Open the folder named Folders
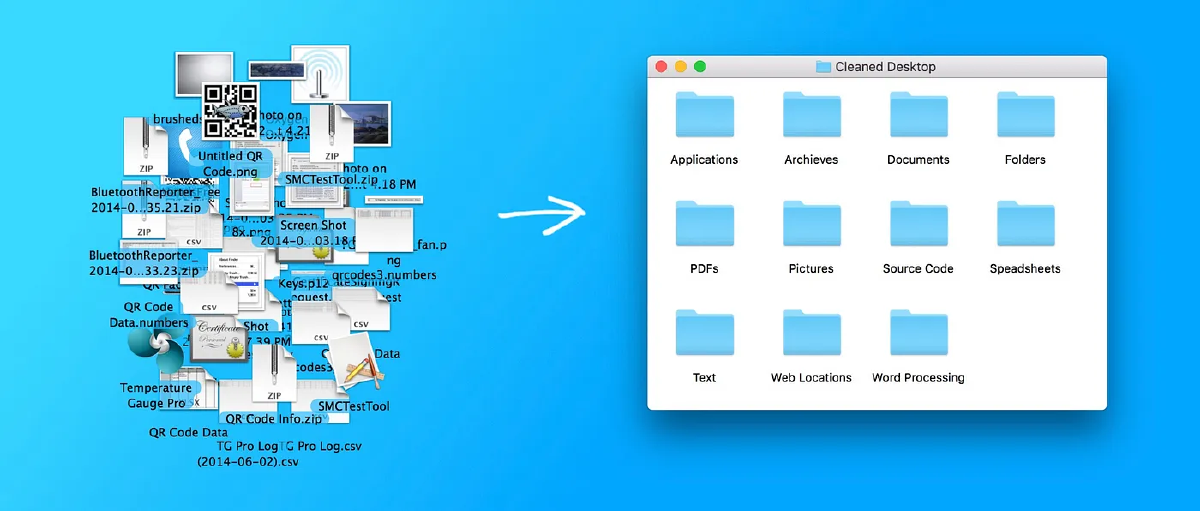Viewport: 1200px width, 511px height. click(x=1025, y=114)
